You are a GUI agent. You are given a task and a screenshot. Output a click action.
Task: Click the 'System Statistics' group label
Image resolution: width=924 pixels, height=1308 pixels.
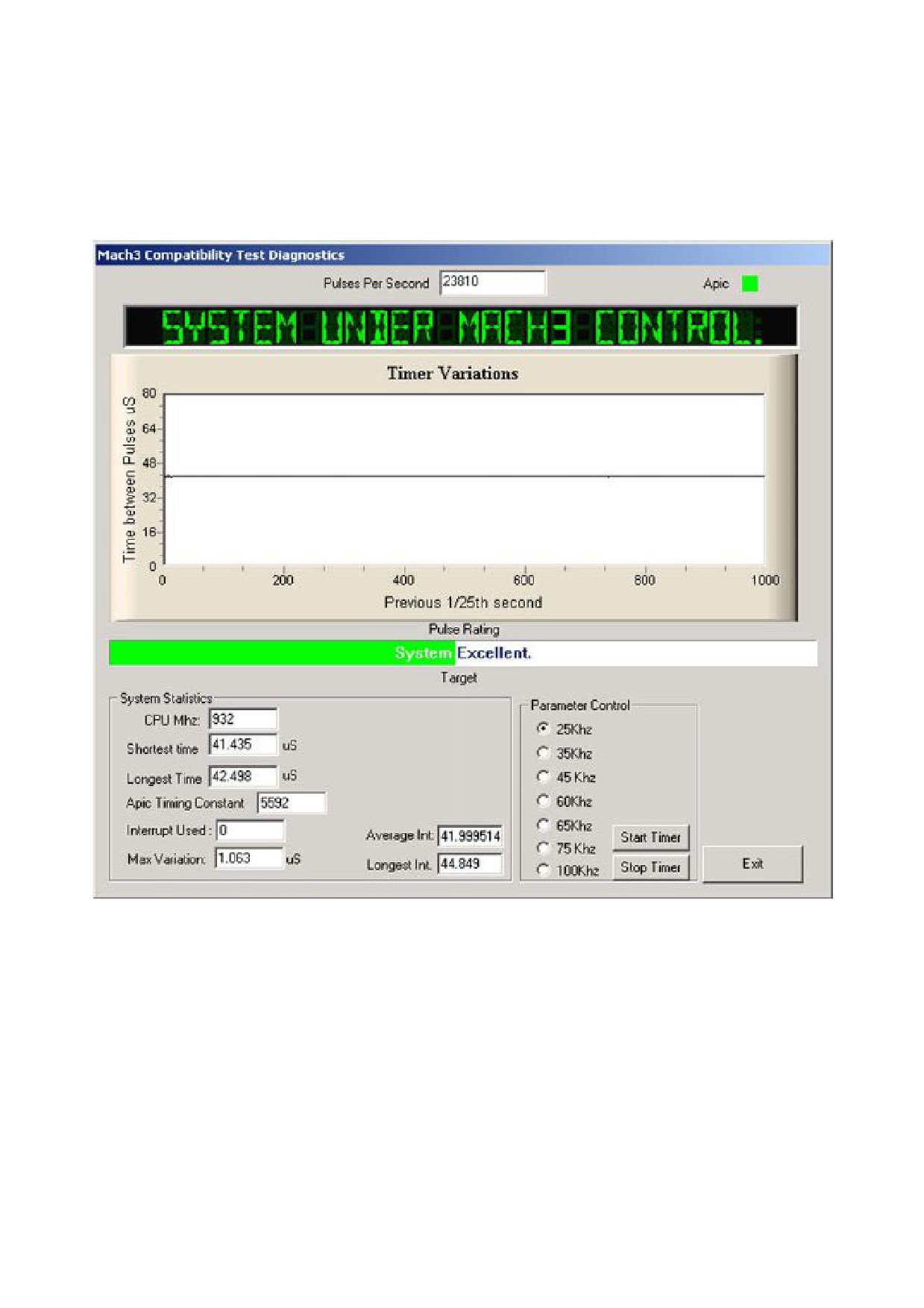[x=166, y=698]
